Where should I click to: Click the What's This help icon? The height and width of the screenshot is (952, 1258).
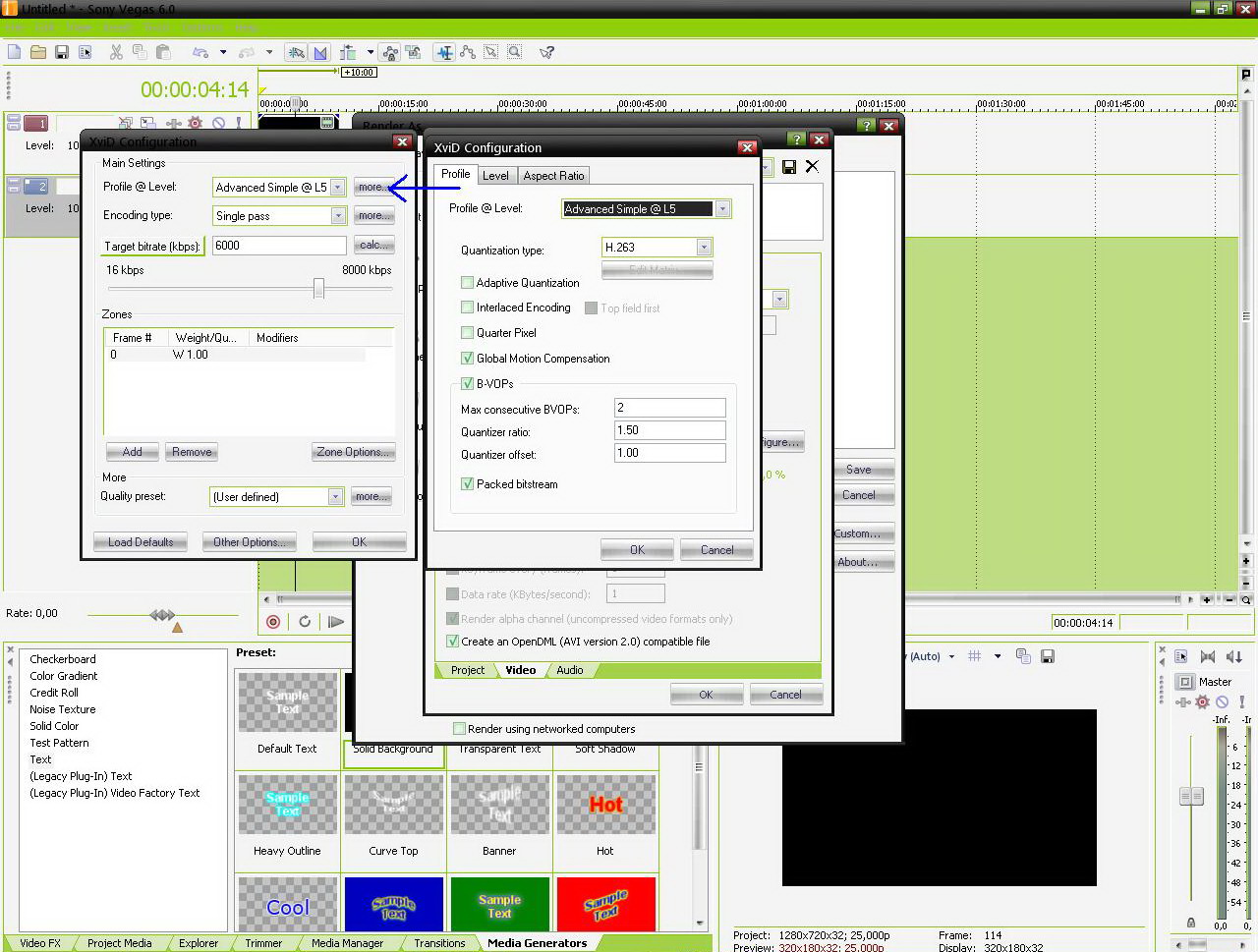[547, 52]
